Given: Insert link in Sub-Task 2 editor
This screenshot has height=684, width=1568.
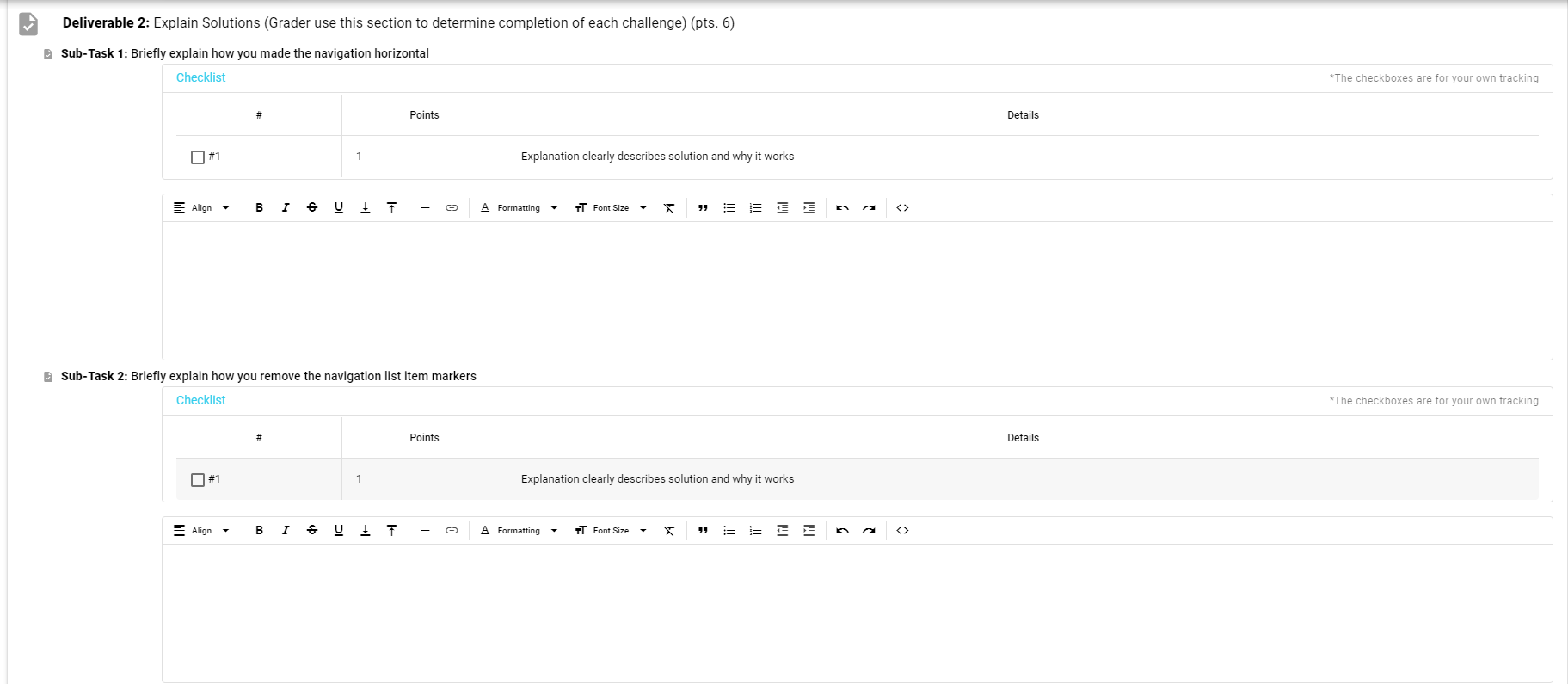Looking at the screenshot, I should 452,530.
